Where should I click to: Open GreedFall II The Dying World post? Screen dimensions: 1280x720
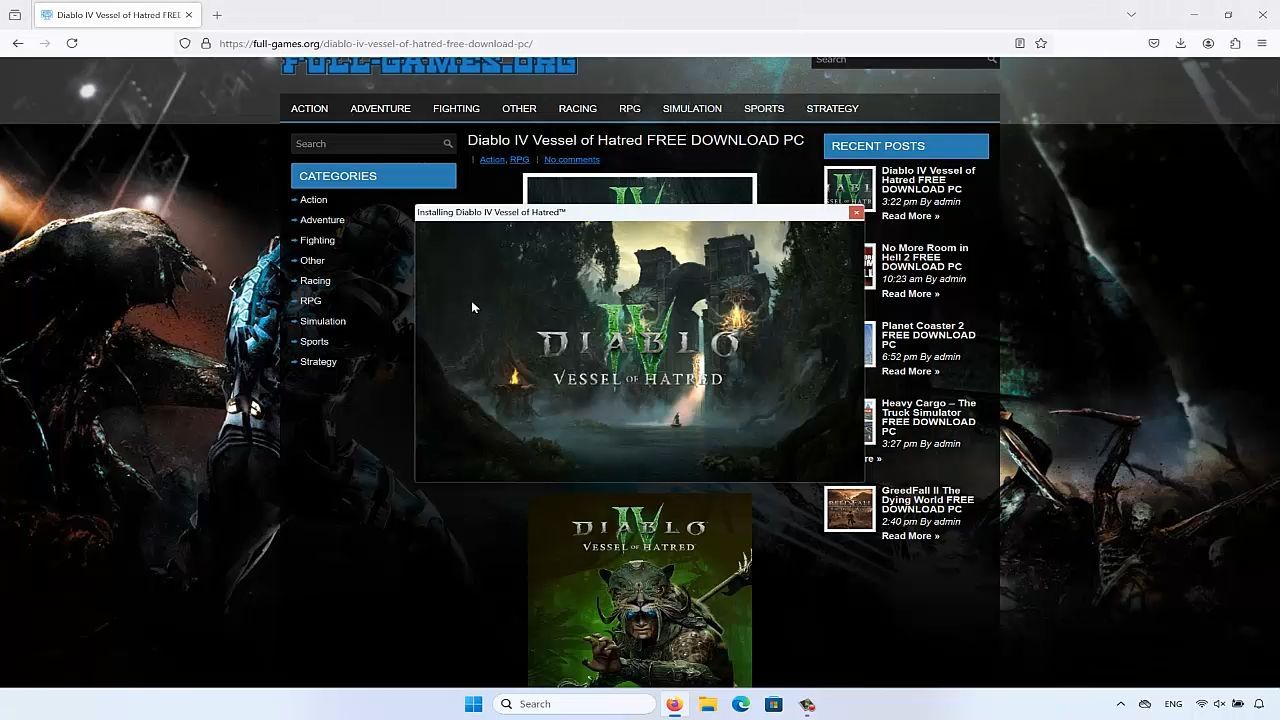point(927,500)
